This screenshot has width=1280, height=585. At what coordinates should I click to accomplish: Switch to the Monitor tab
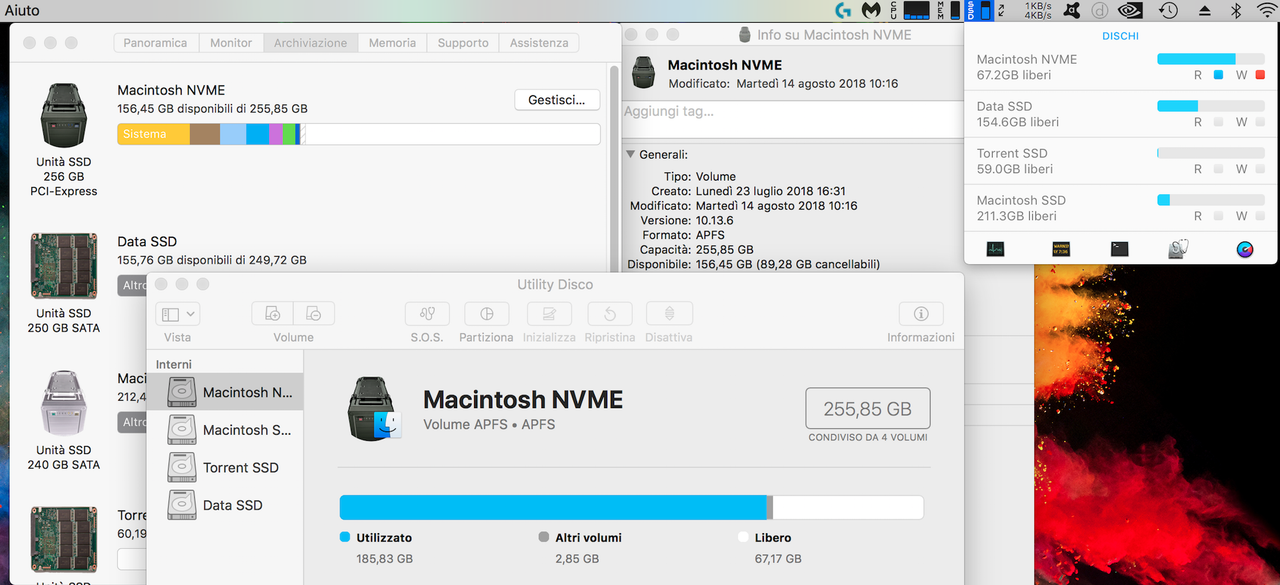pos(231,43)
